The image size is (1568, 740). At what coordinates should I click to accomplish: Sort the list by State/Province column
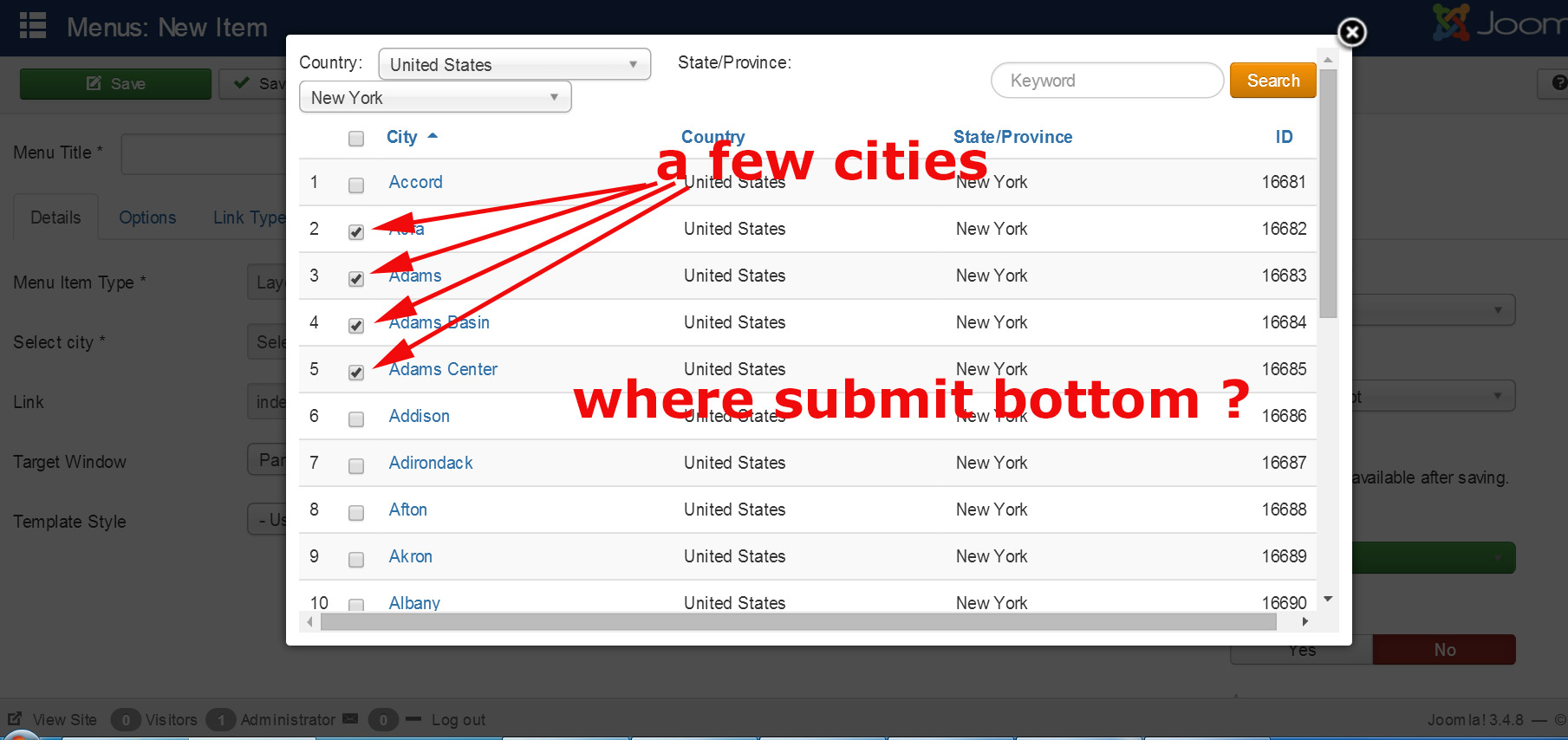coord(1012,137)
